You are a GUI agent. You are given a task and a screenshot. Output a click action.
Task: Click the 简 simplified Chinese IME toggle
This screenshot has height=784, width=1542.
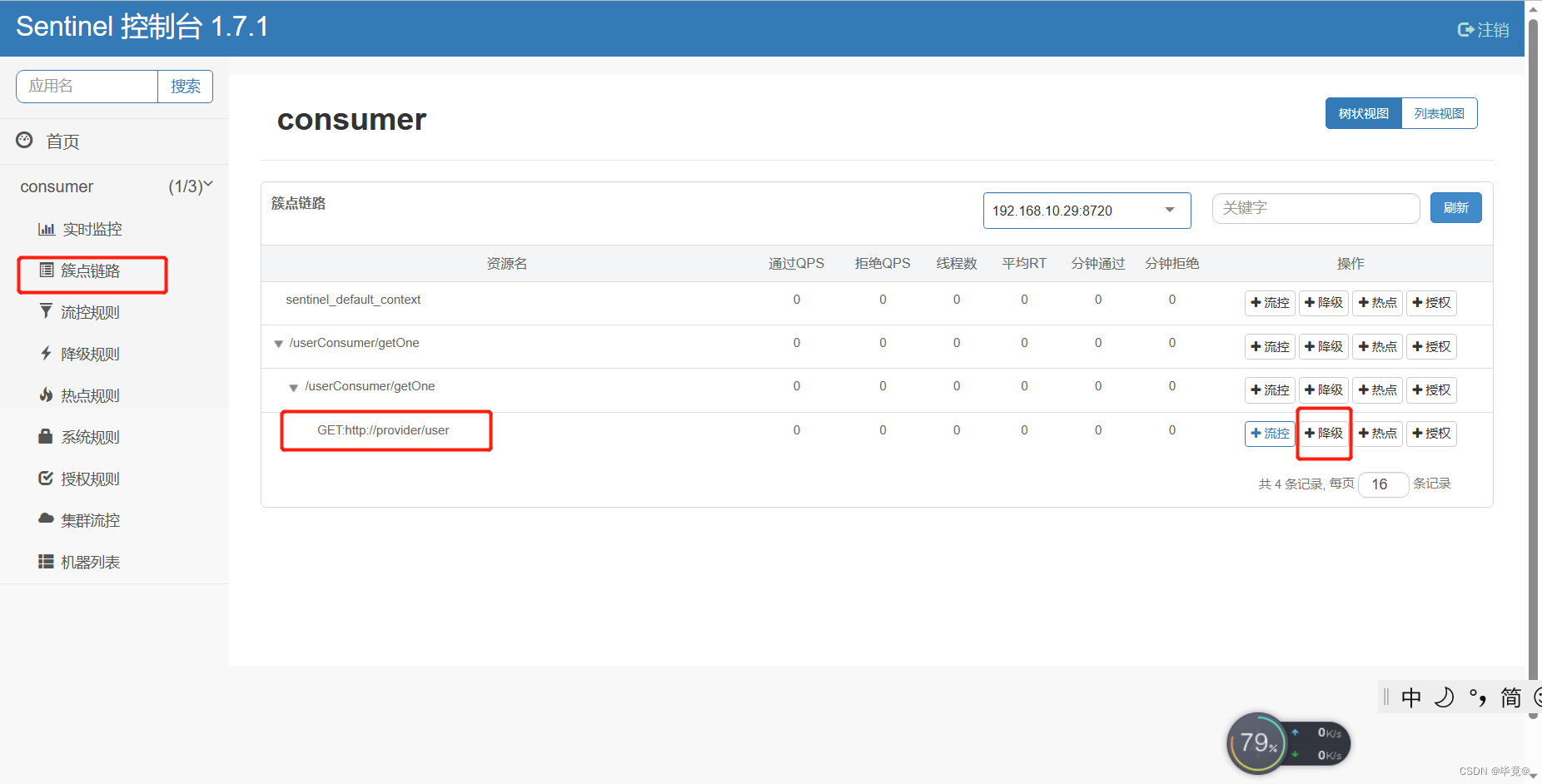point(1510,697)
